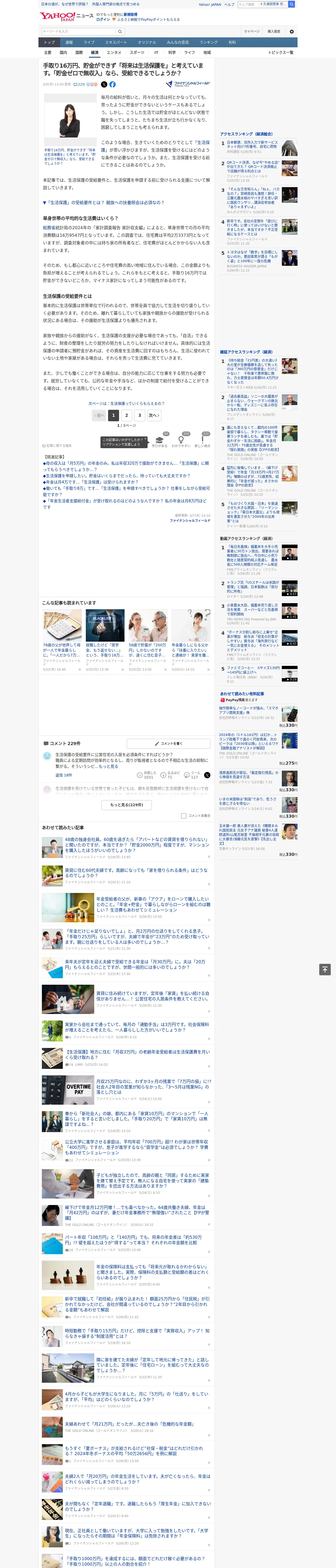Open article 夫婦あわせて月21万円 link

pos(129,1424)
